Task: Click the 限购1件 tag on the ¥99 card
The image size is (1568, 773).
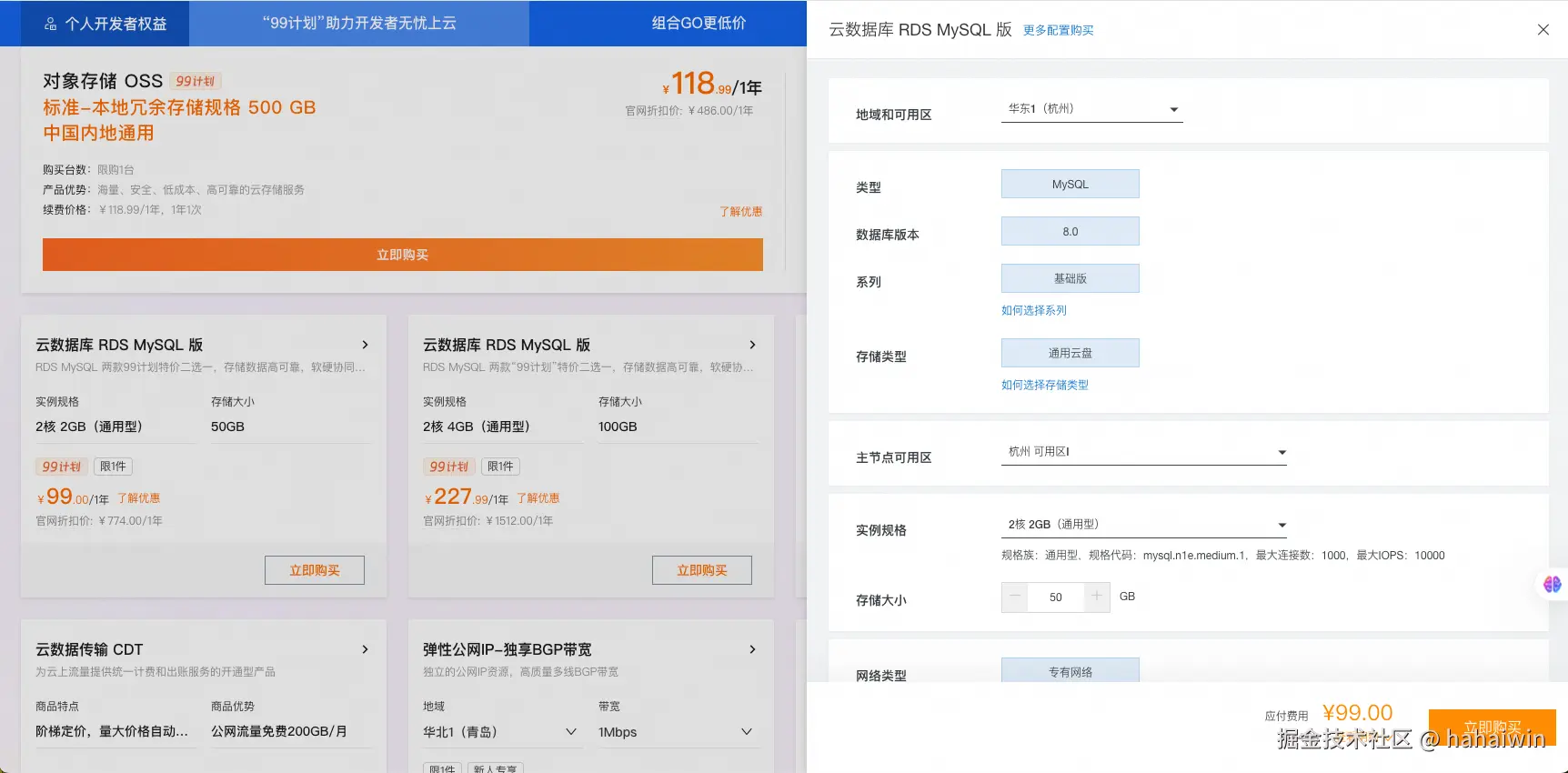Action: [x=113, y=467]
